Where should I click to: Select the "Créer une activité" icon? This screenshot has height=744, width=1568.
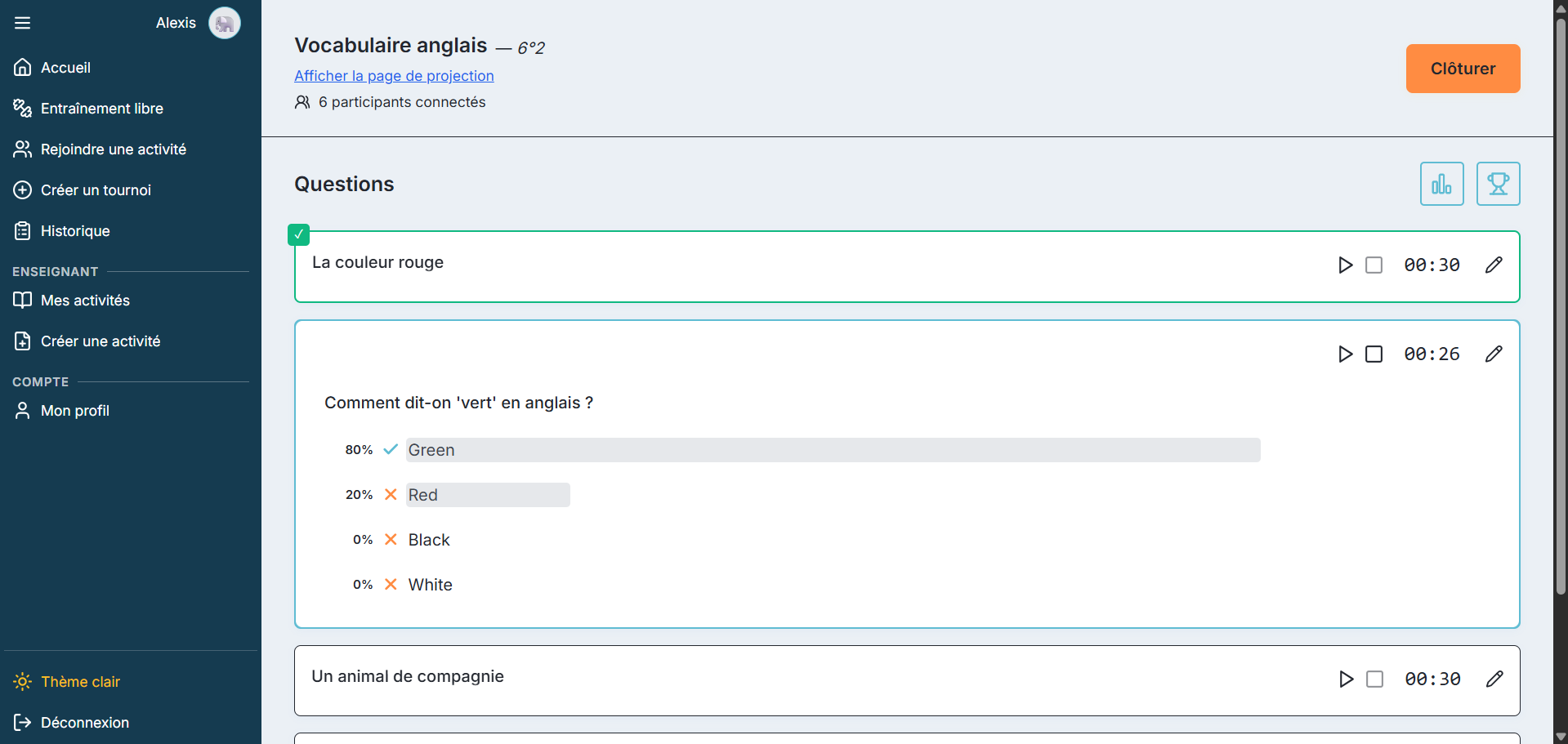coord(22,341)
